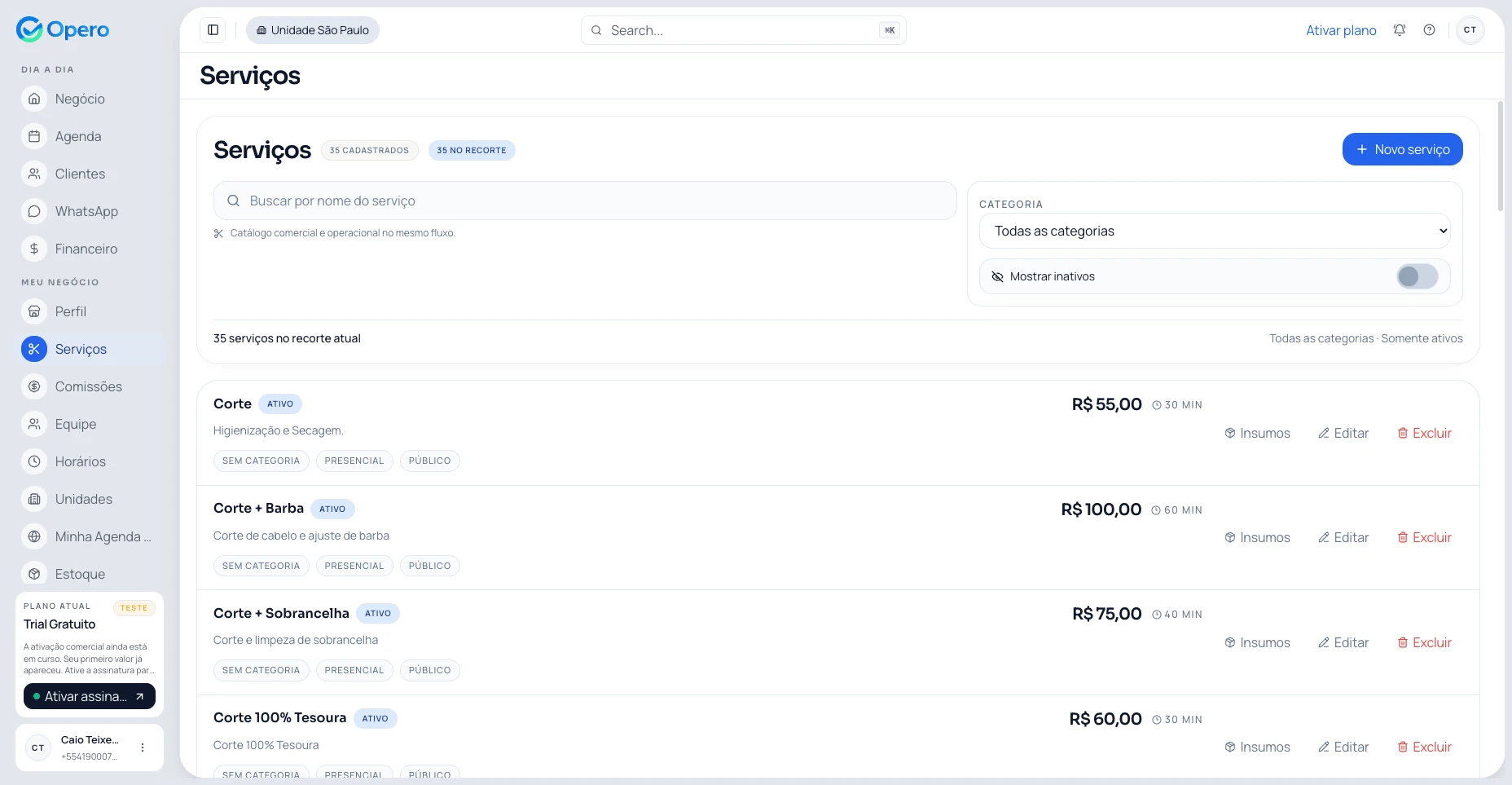Edit the Corte + Barba service
The height and width of the screenshot is (785, 1512).
[x=1343, y=537]
